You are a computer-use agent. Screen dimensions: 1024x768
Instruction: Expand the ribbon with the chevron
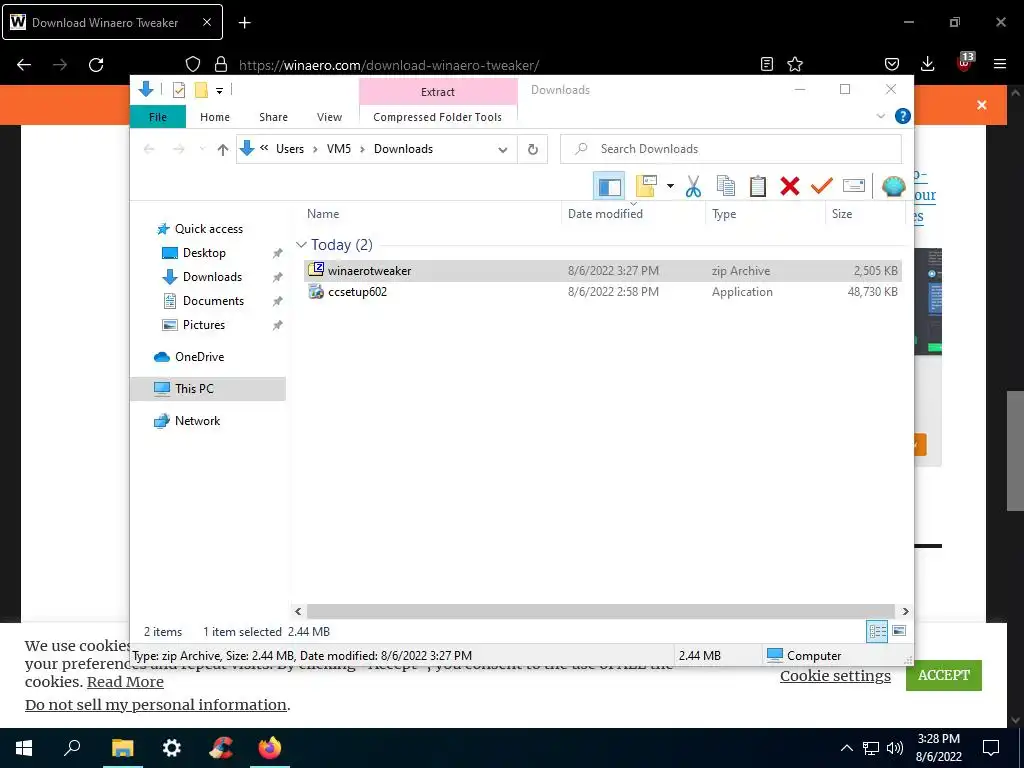click(x=880, y=116)
